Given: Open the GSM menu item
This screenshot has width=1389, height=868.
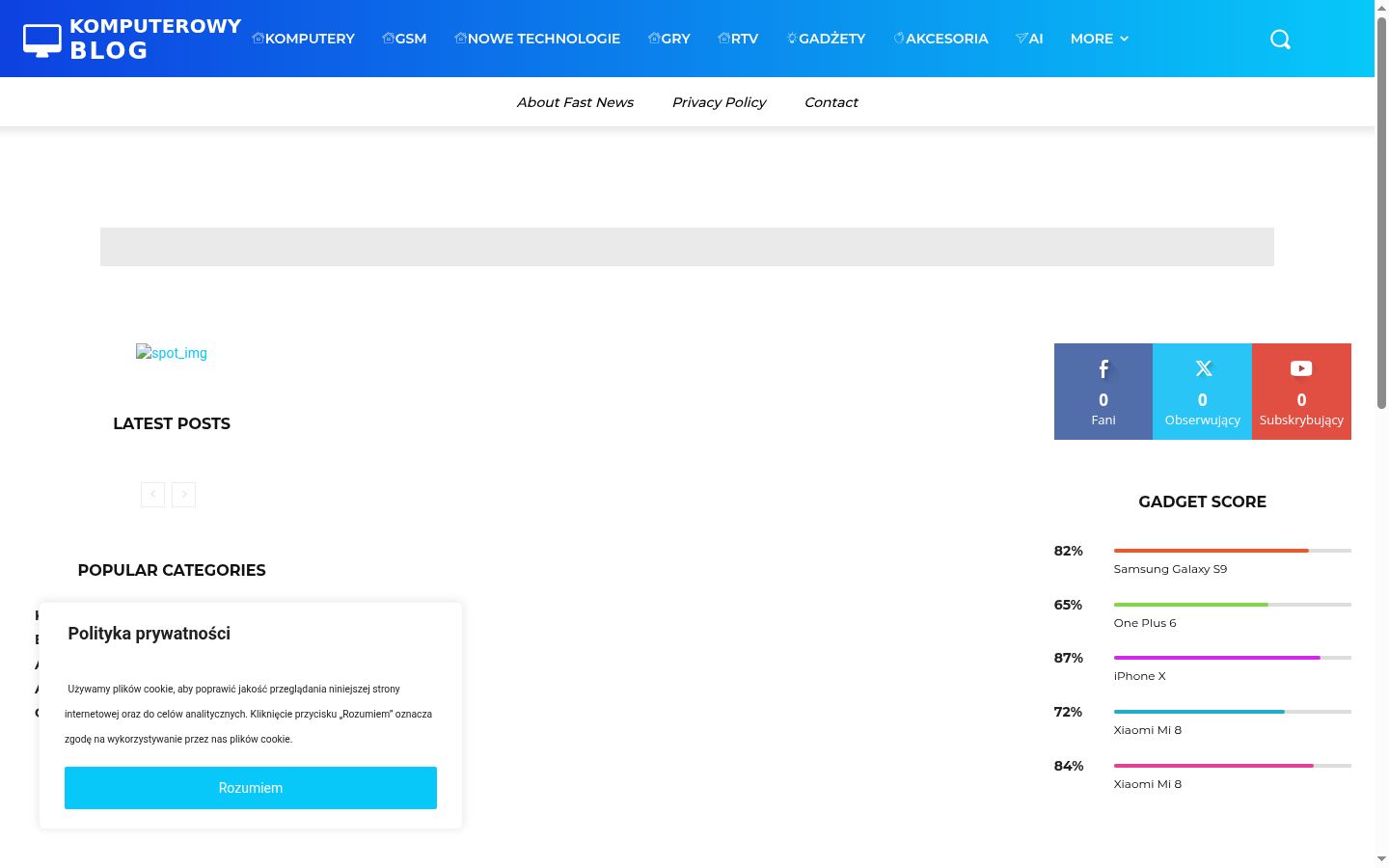Looking at the screenshot, I should (x=404, y=39).
